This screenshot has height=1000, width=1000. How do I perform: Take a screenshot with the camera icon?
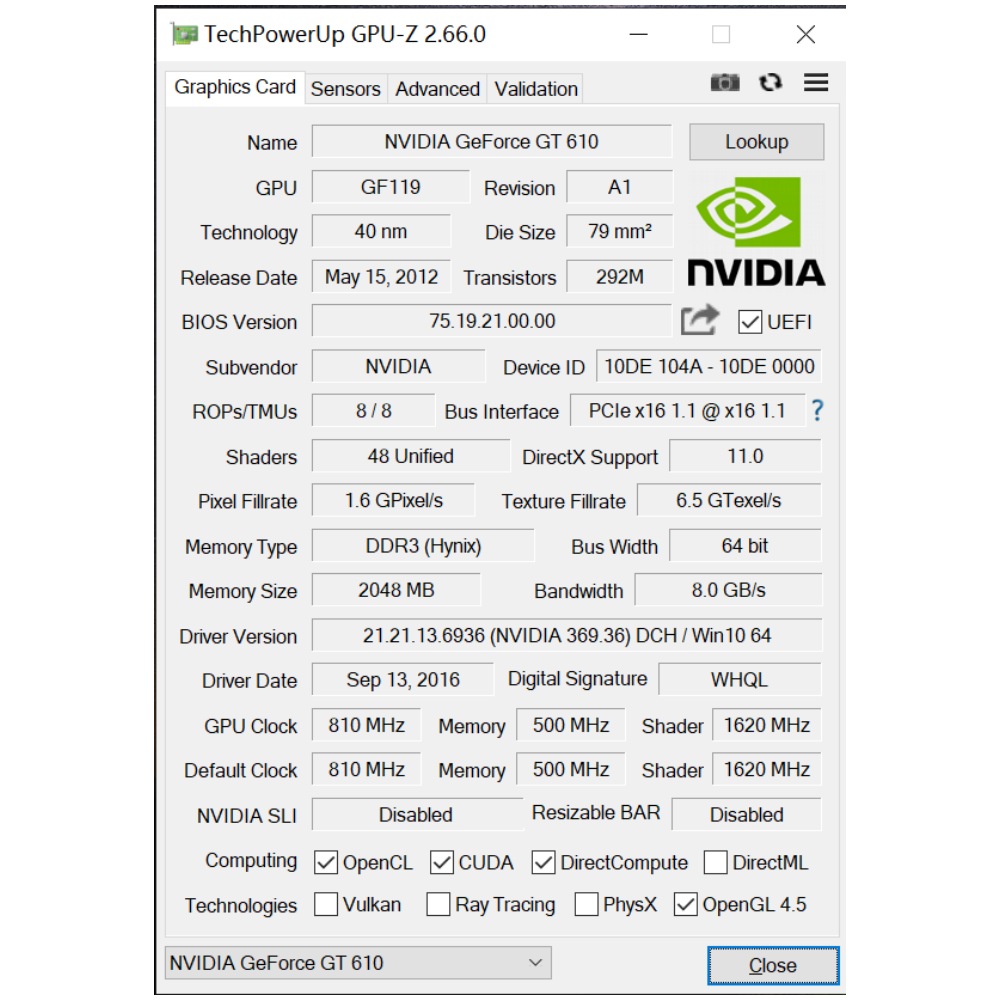(x=724, y=82)
